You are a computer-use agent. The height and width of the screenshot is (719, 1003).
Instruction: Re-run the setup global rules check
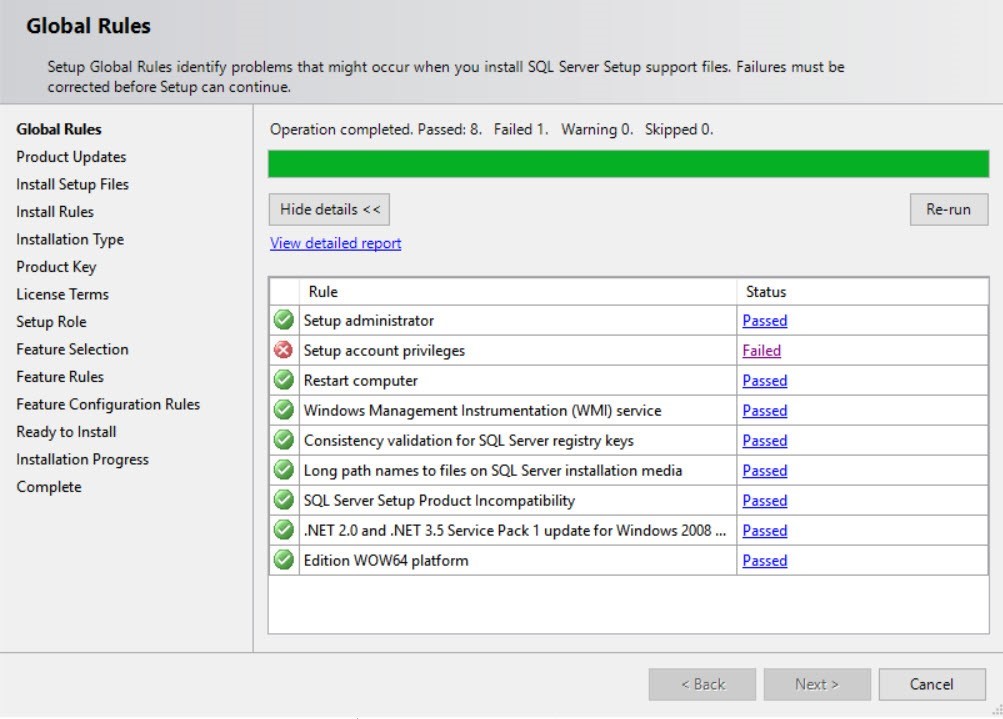[947, 209]
